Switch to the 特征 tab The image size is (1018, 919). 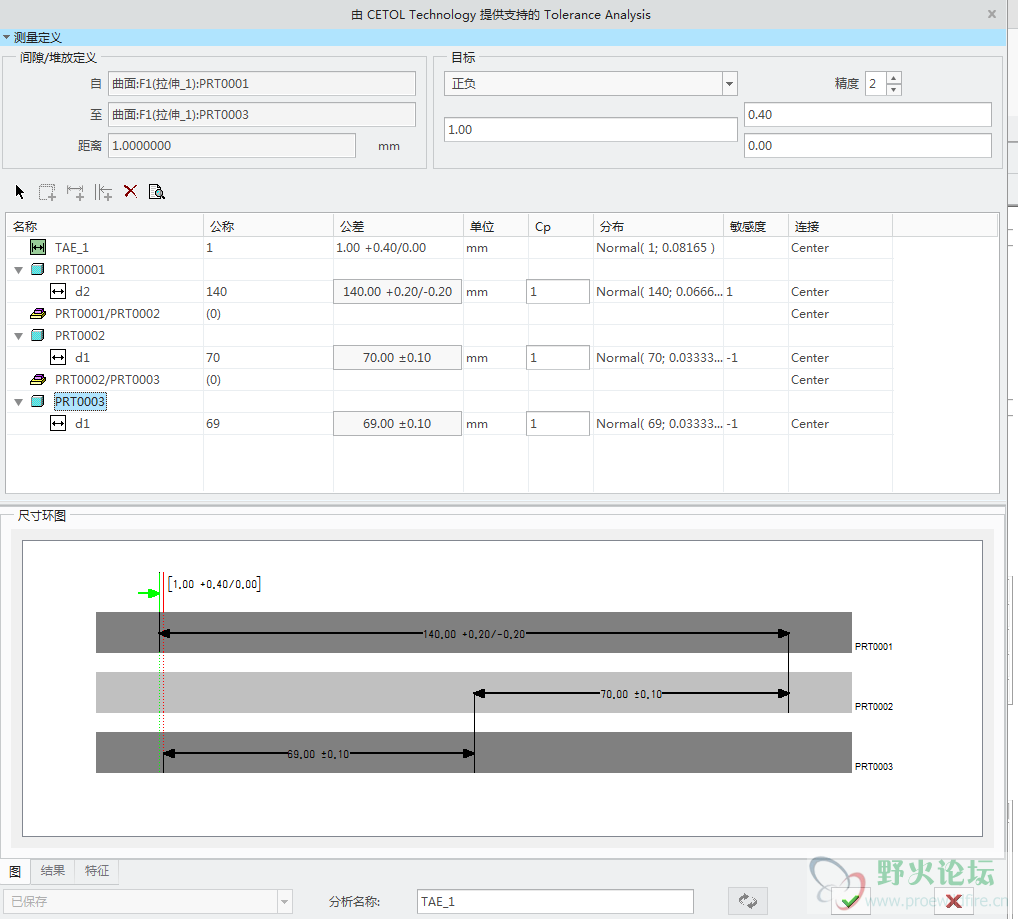click(97, 870)
